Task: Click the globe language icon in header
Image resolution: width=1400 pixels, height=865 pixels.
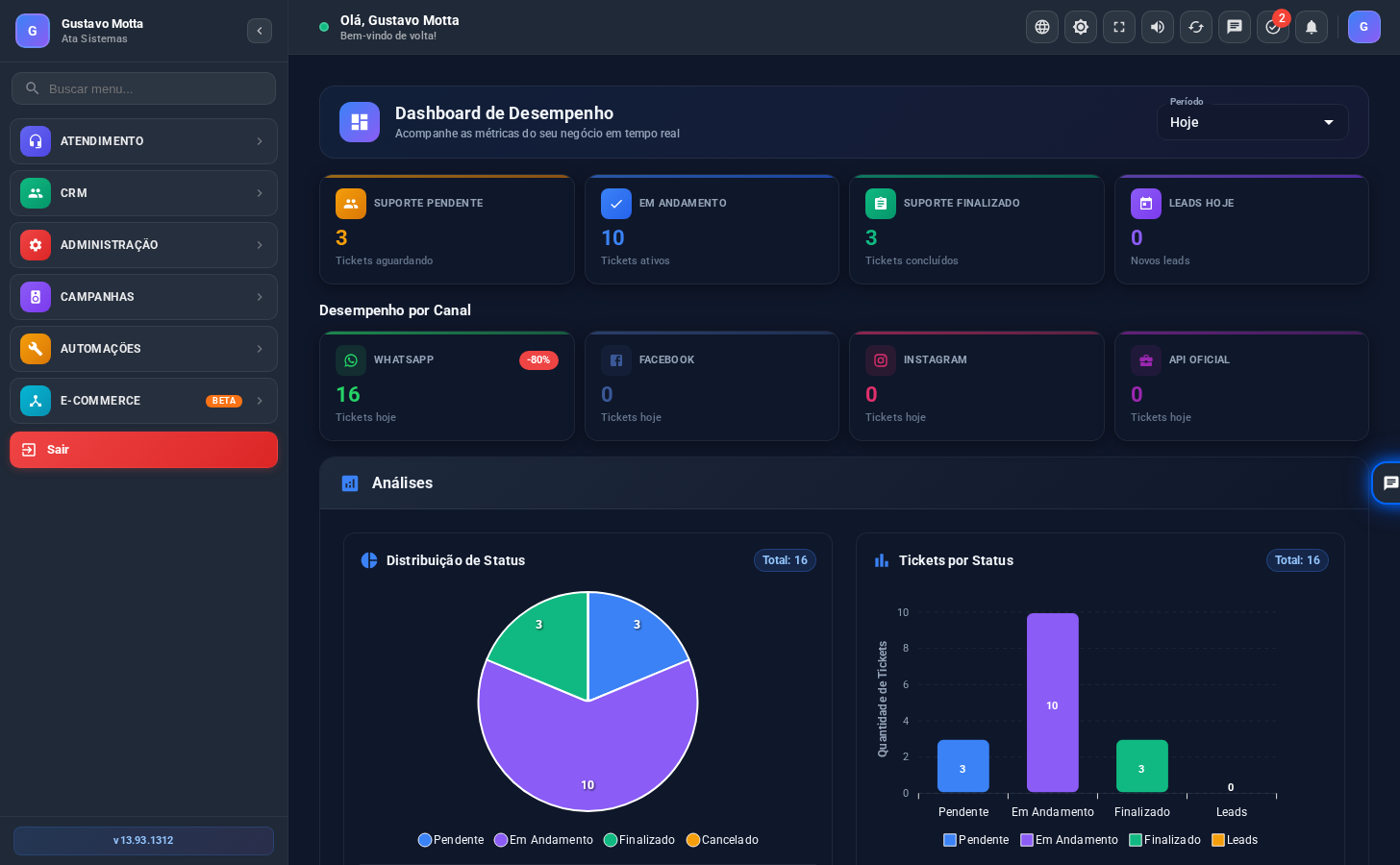Action: pos(1042,27)
